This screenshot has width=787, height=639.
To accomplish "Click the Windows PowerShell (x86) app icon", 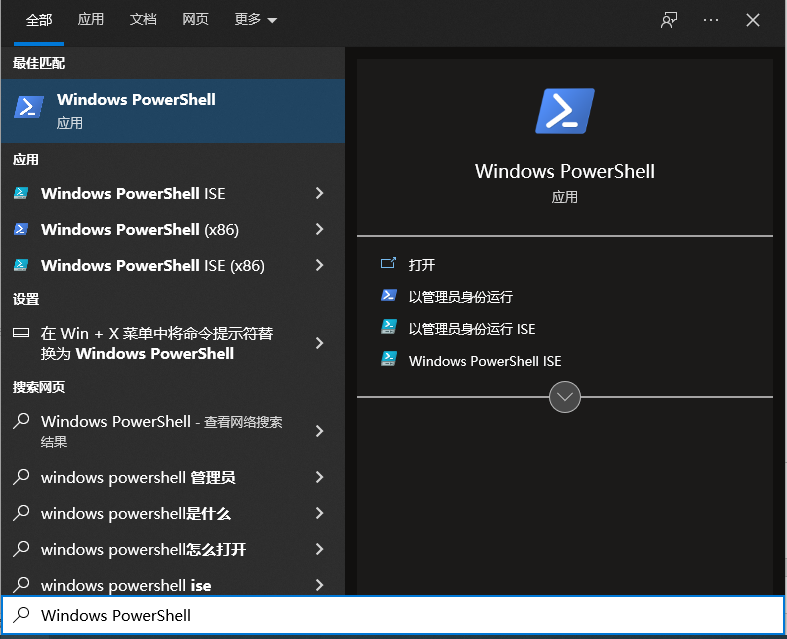I will point(21,230).
